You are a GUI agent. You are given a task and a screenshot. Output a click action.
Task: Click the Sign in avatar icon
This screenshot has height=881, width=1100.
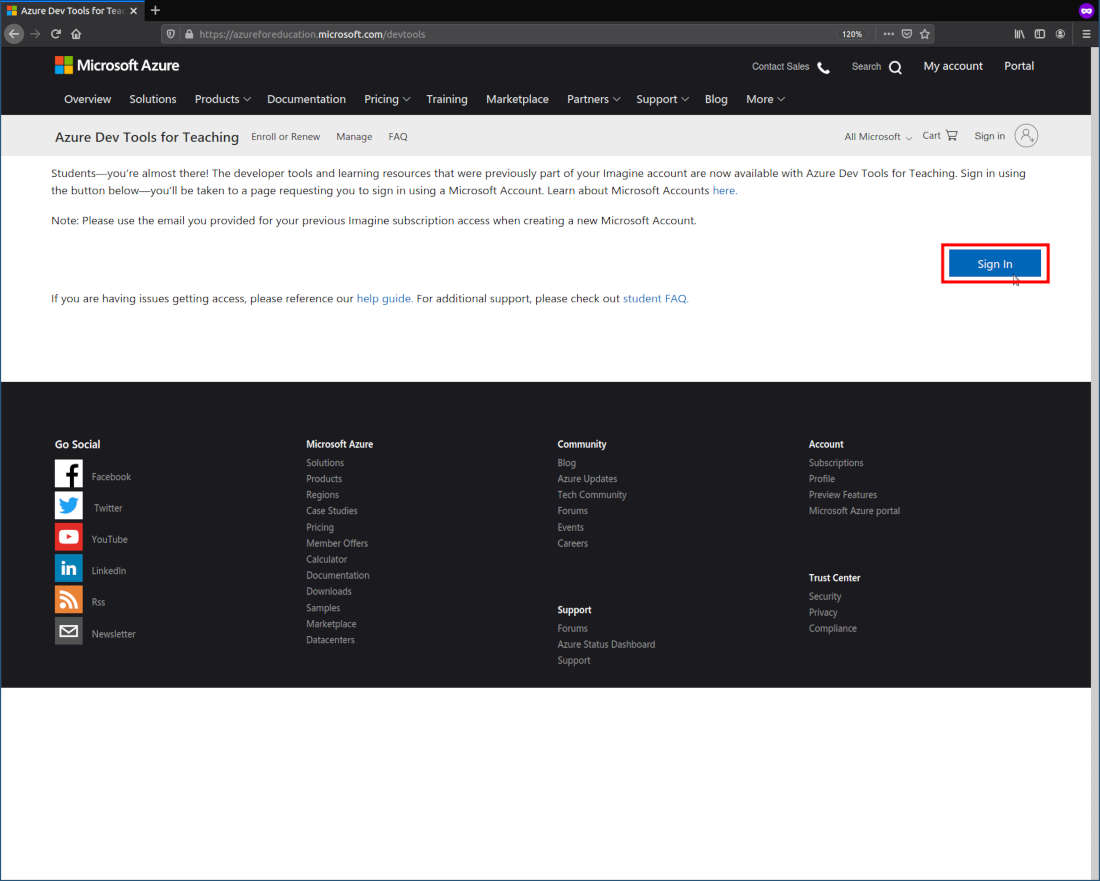[x=1026, y=135]
